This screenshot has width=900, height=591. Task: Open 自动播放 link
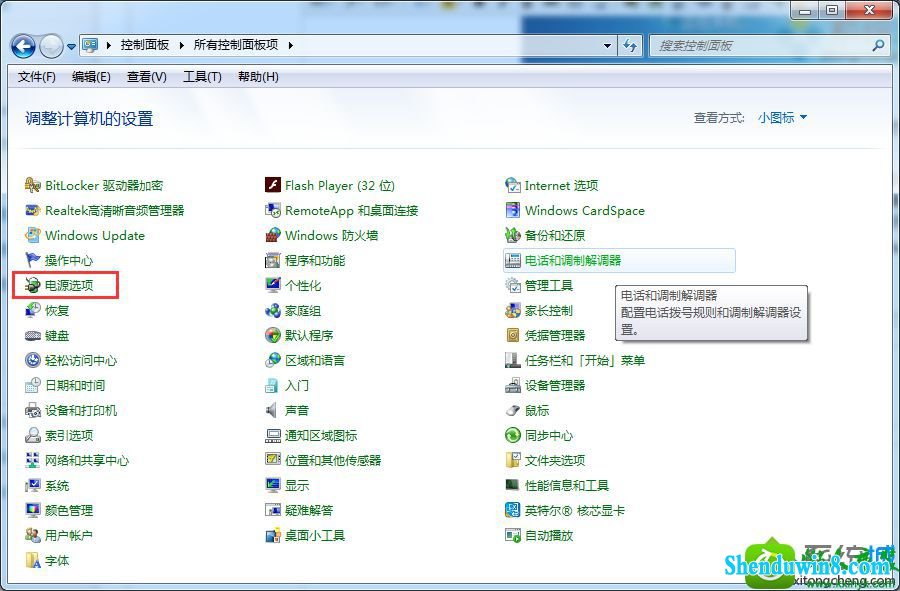point(549,535)
